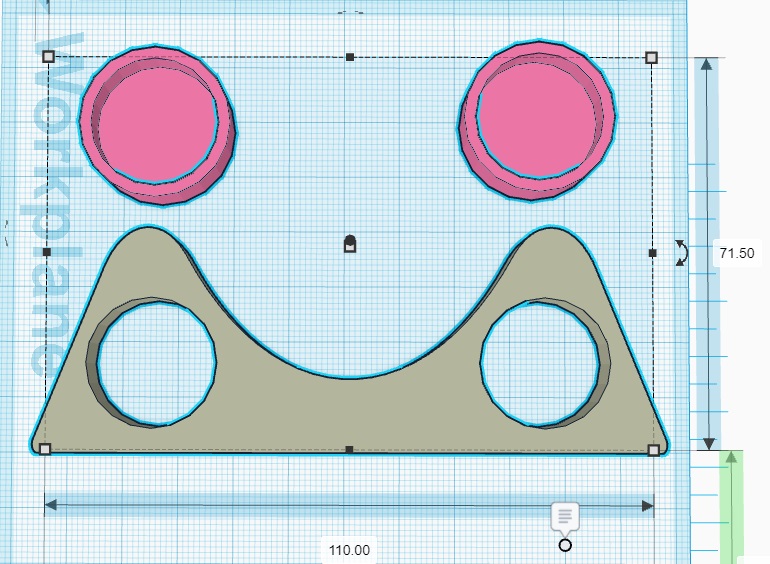Image resolution: width=770 pixels, height=564 pixels.
Task: Click the black cone height handle
Action: (x=349, y=242)
